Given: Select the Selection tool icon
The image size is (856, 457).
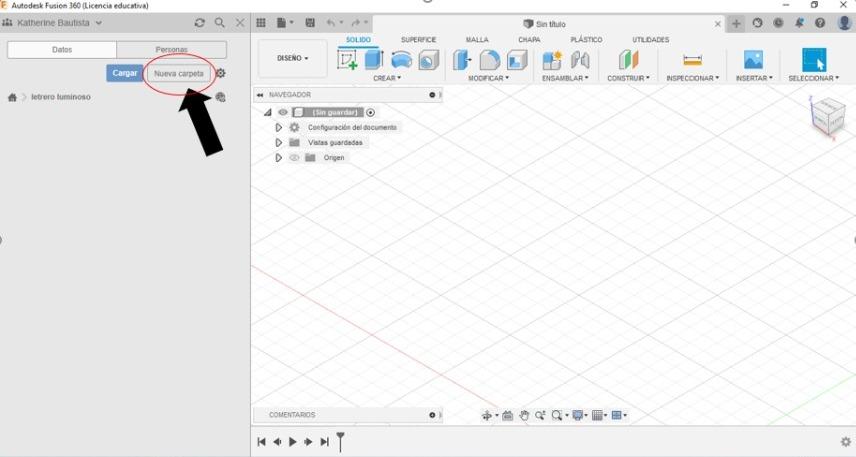Looking at the screenshot, I should click(813, 60).
